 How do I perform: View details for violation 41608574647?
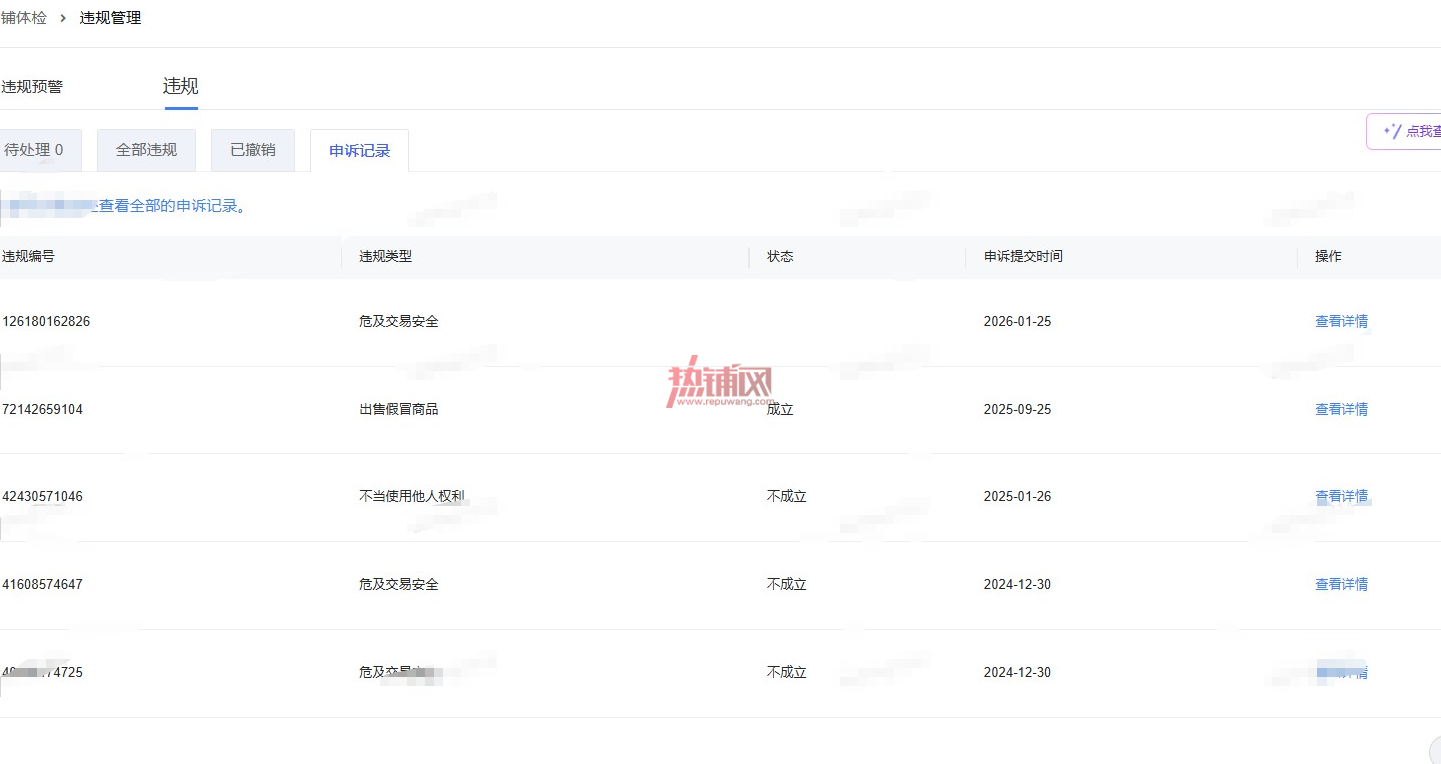tap(1341, 584)
